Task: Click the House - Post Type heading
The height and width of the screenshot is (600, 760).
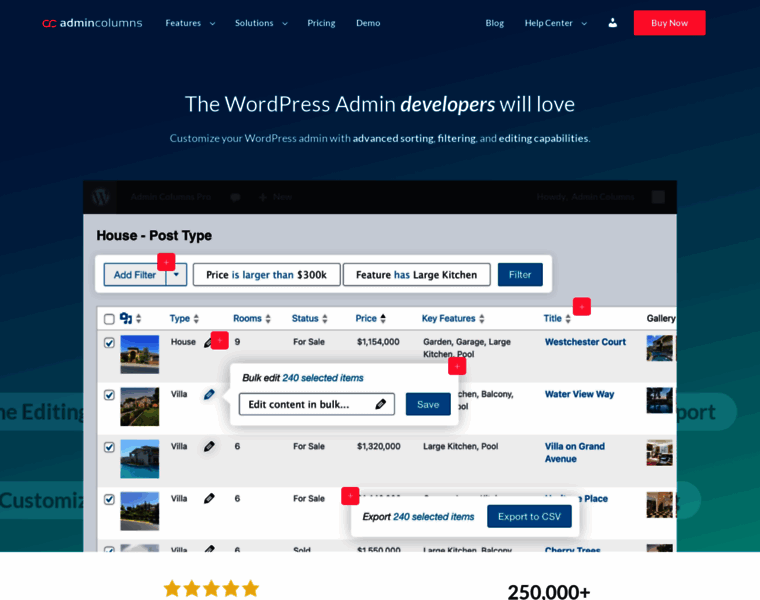Action: (154, 236)
